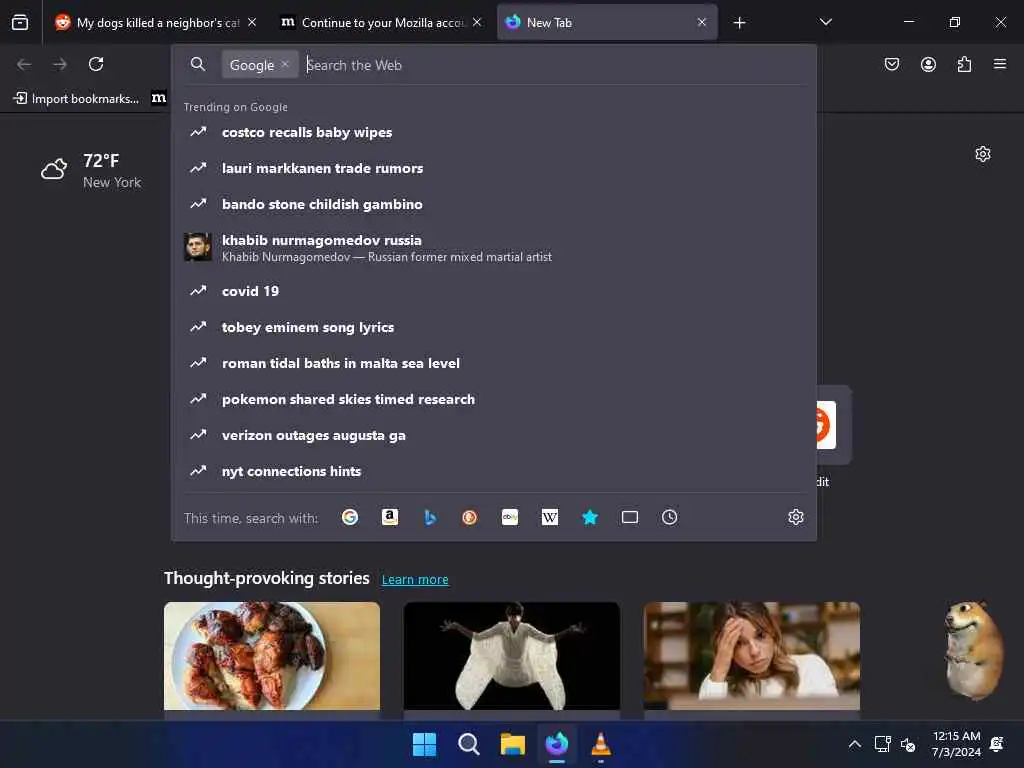Search this time with Bing icon
This screenshot has width=1024, height=768.
coord(430,517)
